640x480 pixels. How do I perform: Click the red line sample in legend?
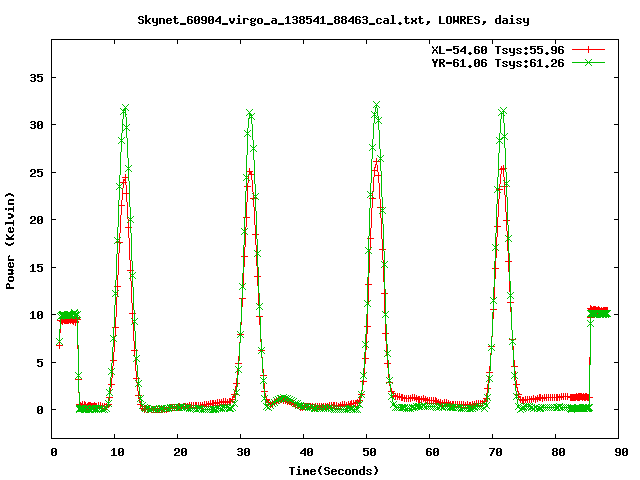pos(588,50)
